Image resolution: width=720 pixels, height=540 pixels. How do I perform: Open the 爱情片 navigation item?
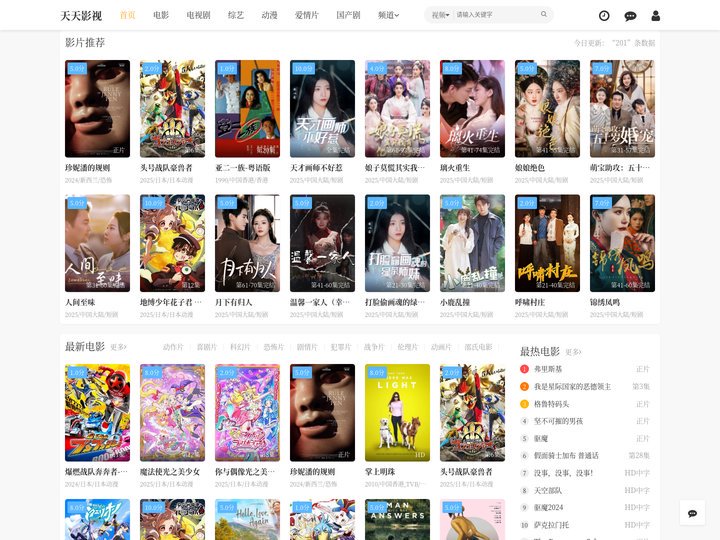(x=307, y=15)
